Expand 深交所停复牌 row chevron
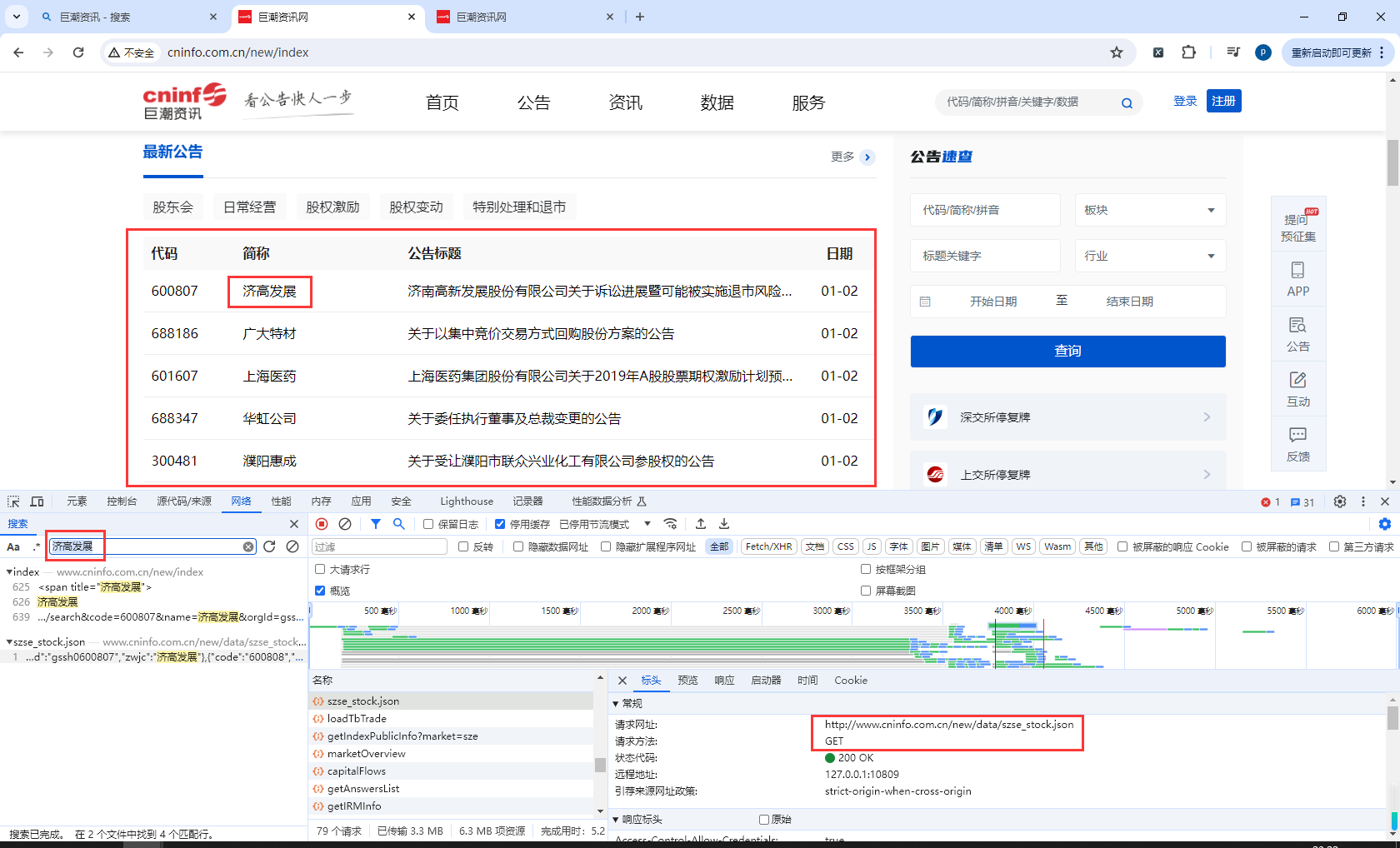1400x848 pixels. pyautogui.click(x=1207, y=417)
